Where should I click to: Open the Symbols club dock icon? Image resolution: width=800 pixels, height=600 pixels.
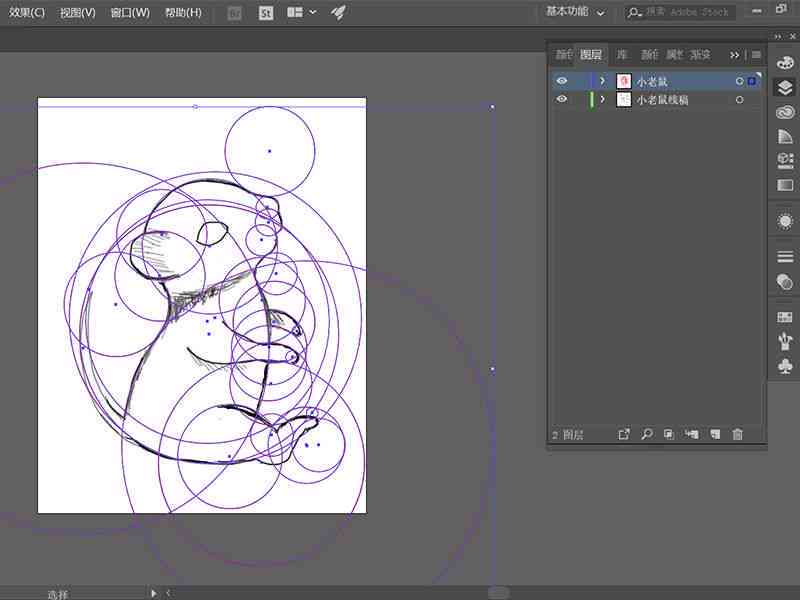click(785, 366)
